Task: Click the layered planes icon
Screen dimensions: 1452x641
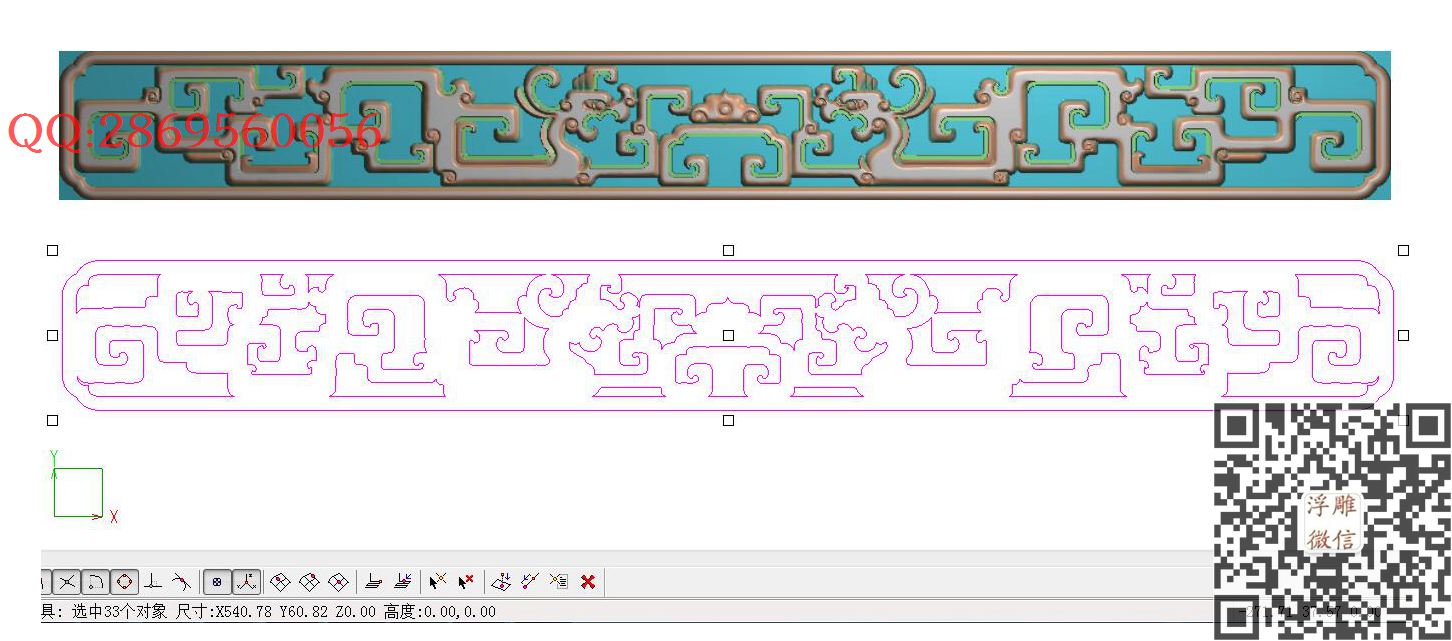Action: (374, 581)
